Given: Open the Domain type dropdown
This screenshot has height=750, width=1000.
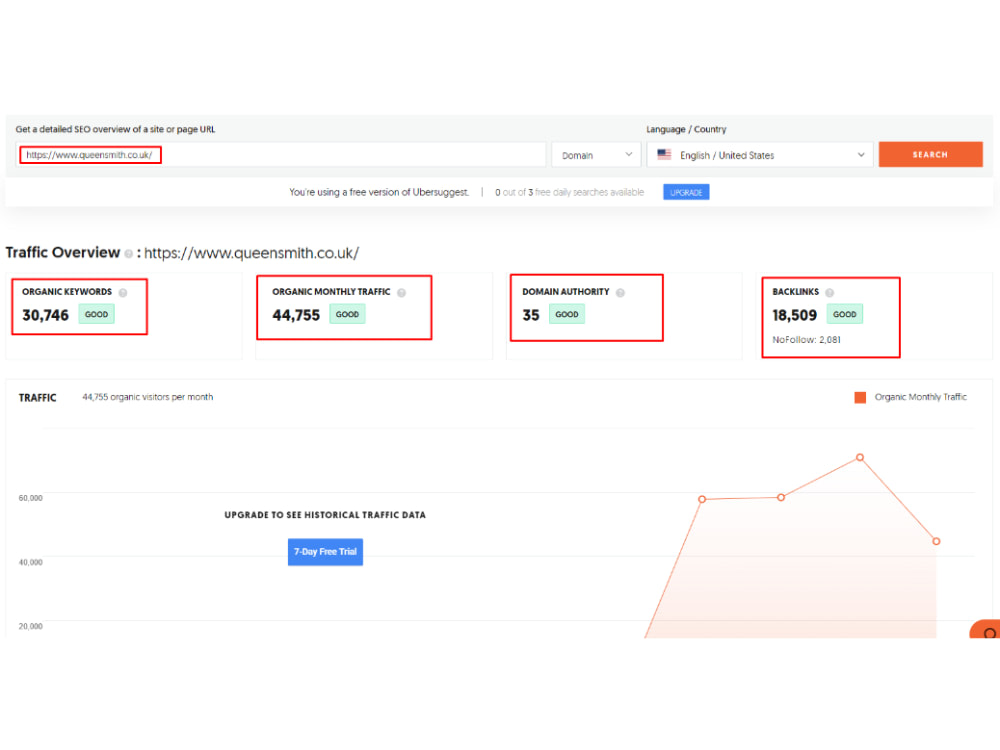Looking at the screenshot, I should (596, 155).
